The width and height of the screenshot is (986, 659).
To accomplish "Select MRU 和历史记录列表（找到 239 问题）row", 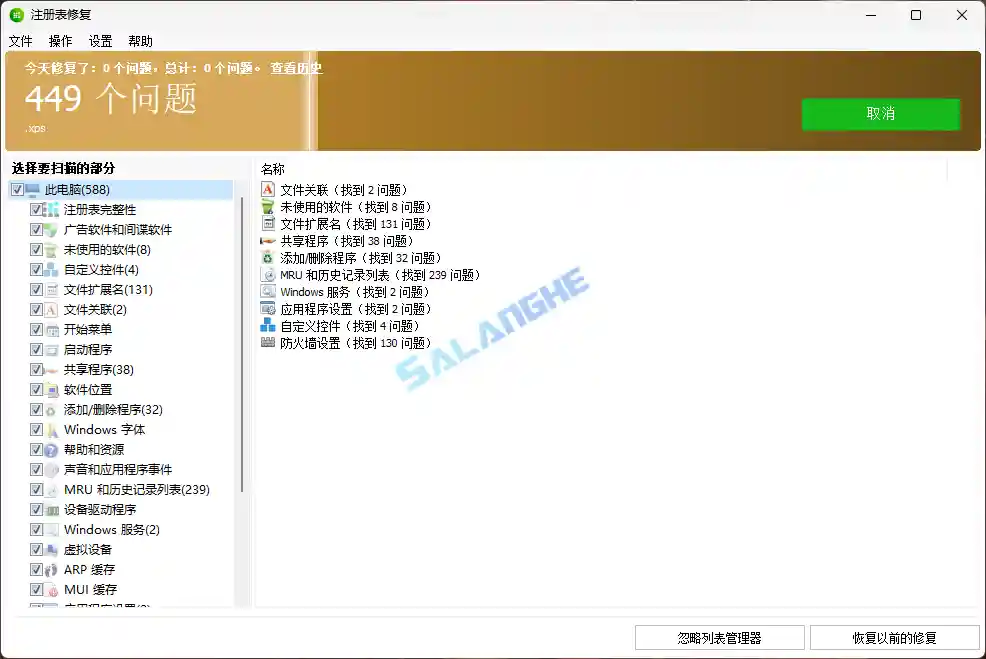I will [x=371, y=275].
